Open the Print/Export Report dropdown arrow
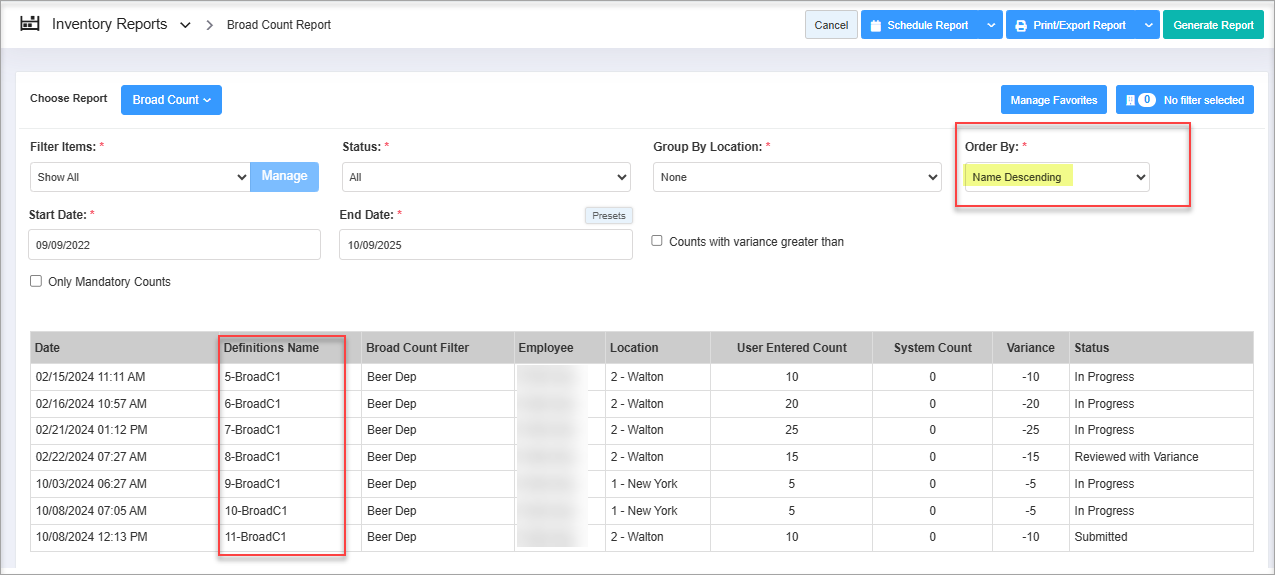The image size is (1275, 575). point(1147,26)
